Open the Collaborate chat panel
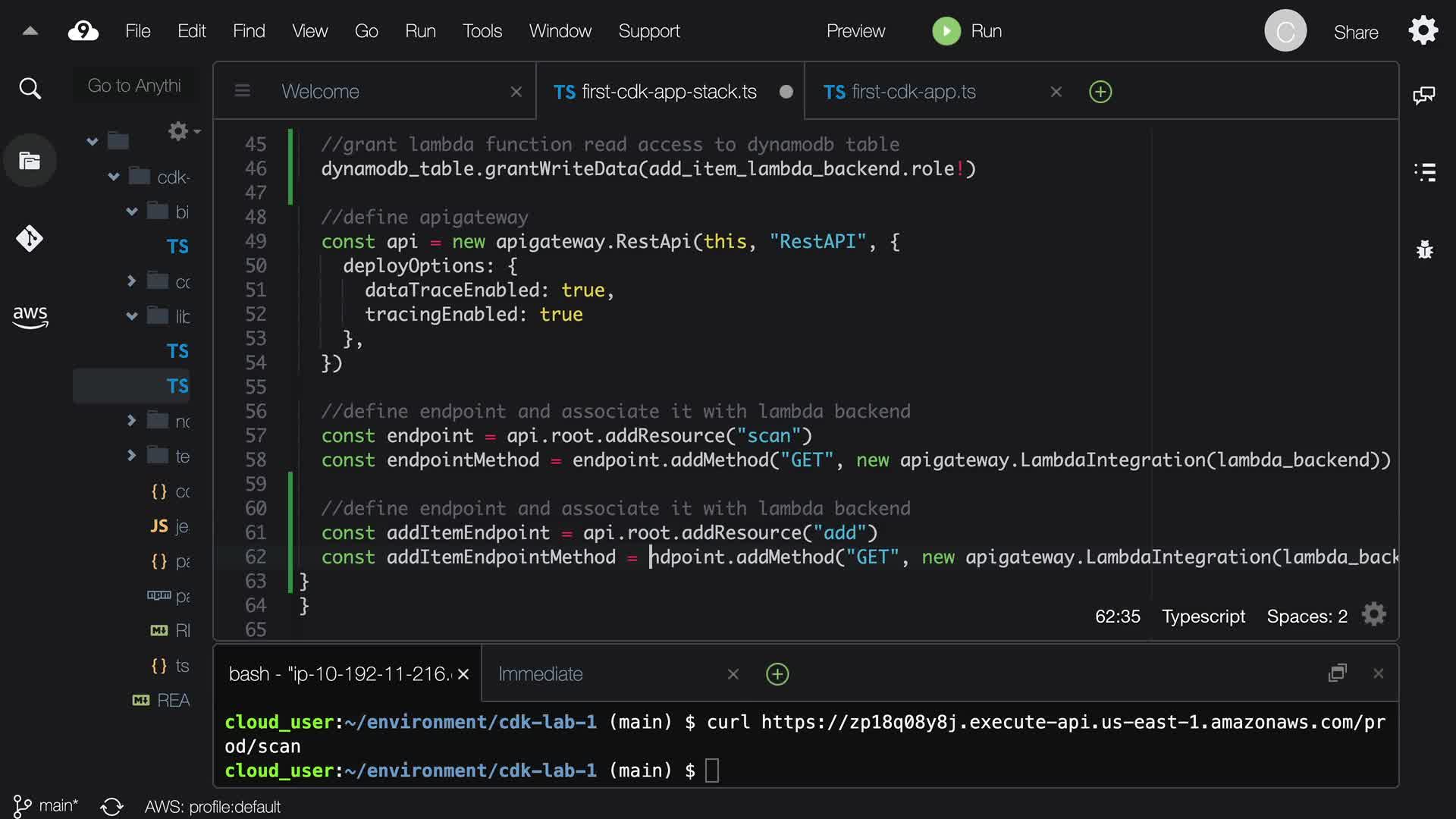 point(1424,95)
